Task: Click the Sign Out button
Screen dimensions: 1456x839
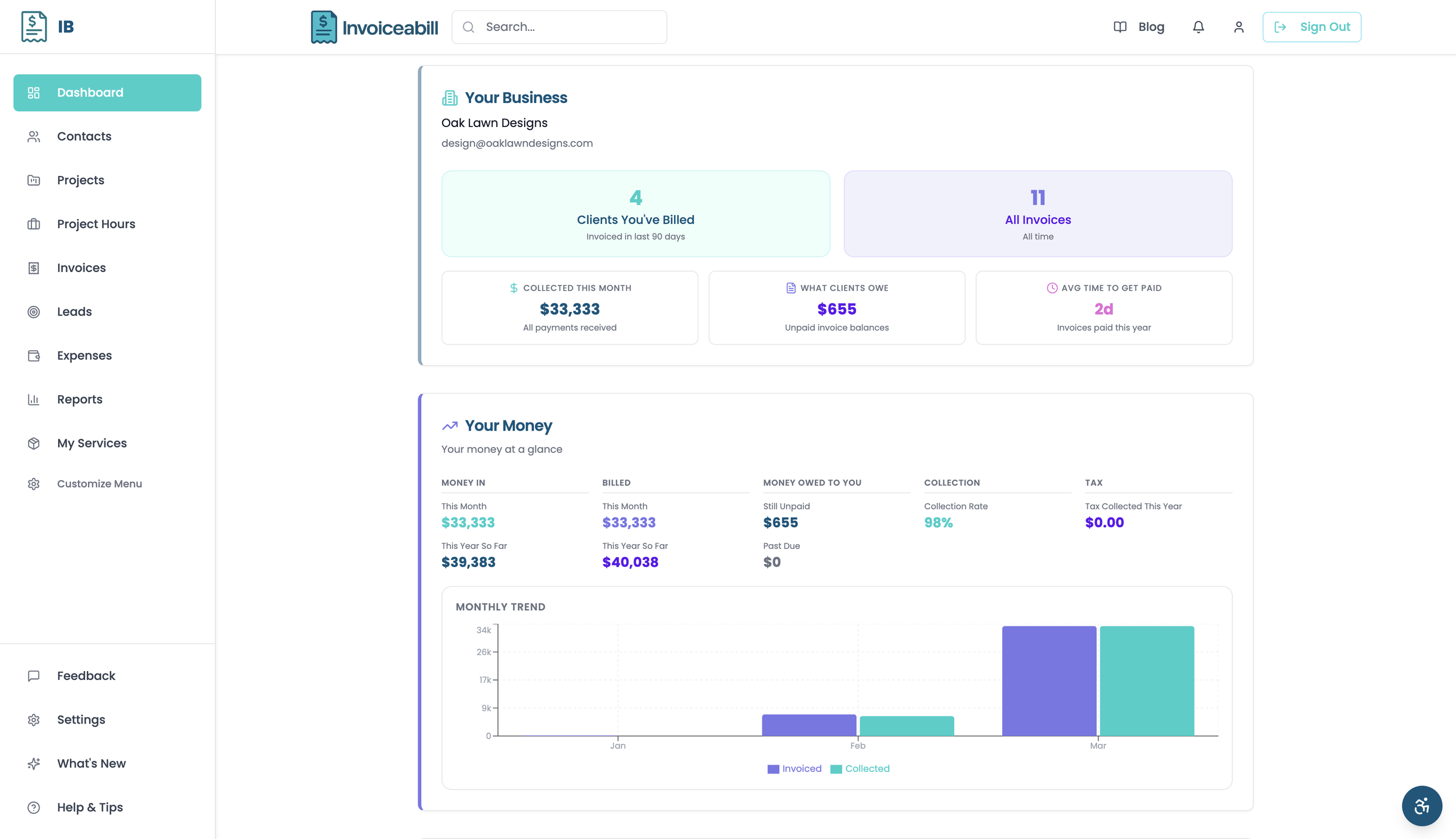Action: click(1312, 26)
